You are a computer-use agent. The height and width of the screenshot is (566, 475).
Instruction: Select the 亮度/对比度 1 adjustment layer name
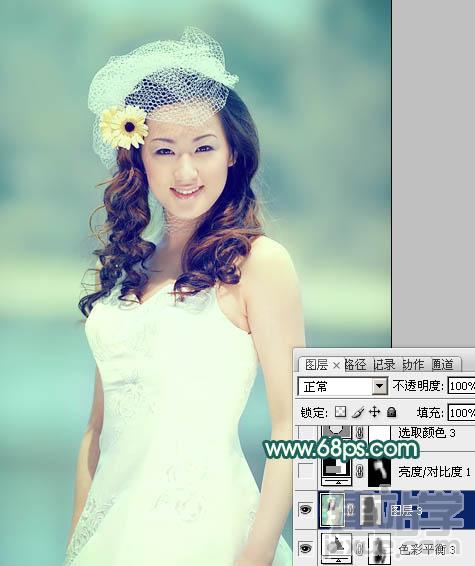[x=434, y=472]
